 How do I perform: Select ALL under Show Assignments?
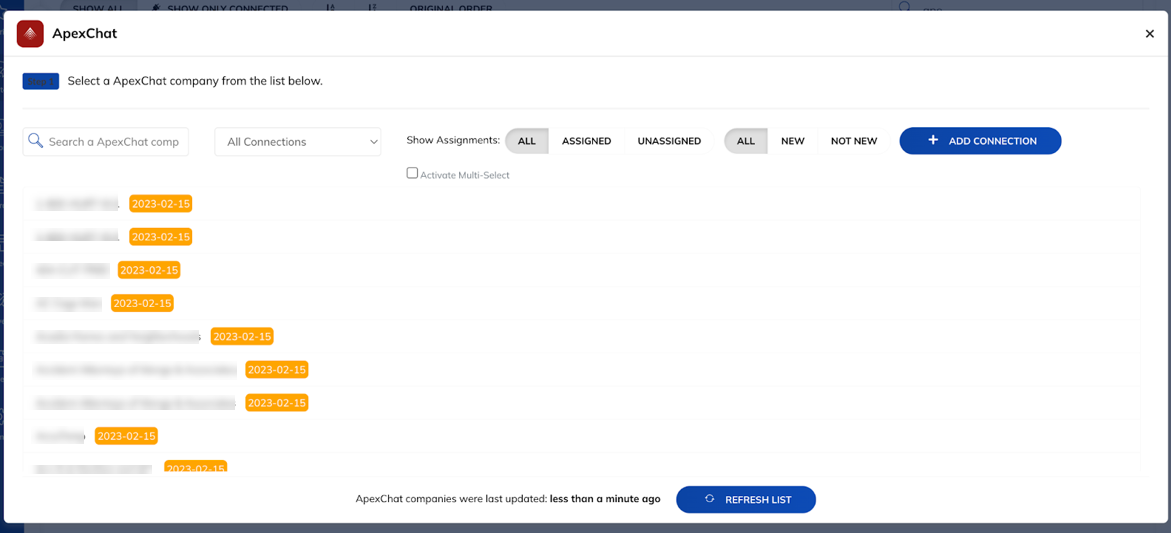[x=527, y=141]
